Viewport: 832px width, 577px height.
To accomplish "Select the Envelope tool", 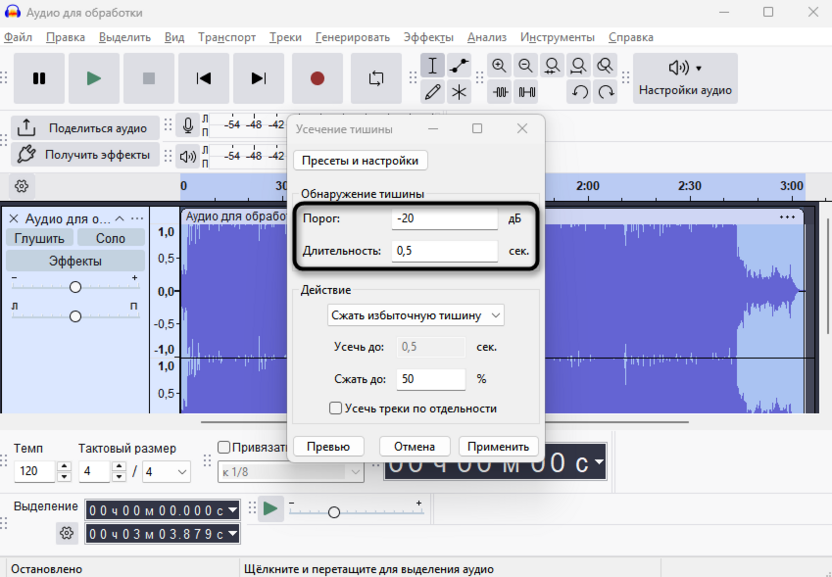I will point(459,66).
